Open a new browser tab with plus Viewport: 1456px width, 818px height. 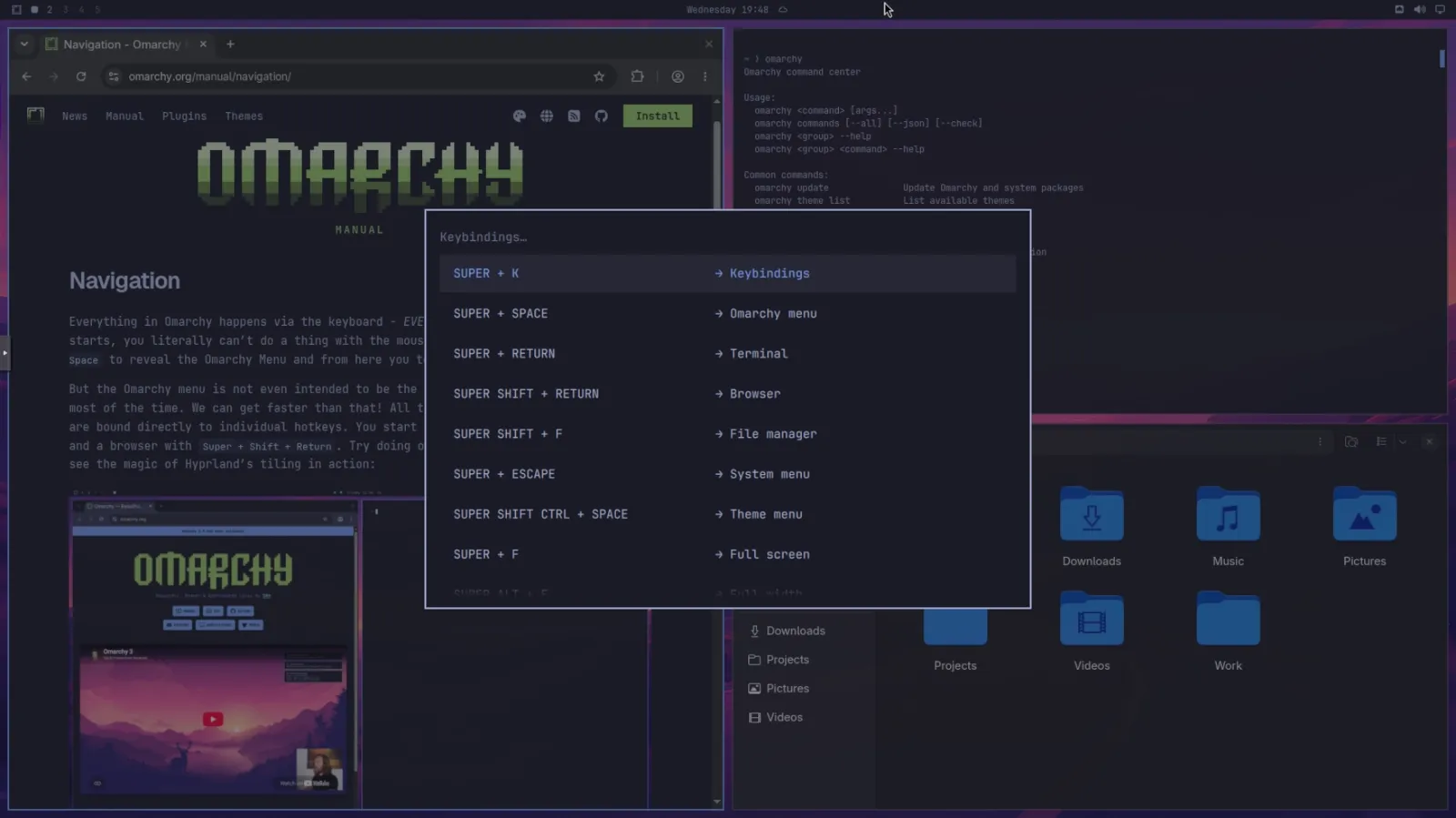pos(230,44)
